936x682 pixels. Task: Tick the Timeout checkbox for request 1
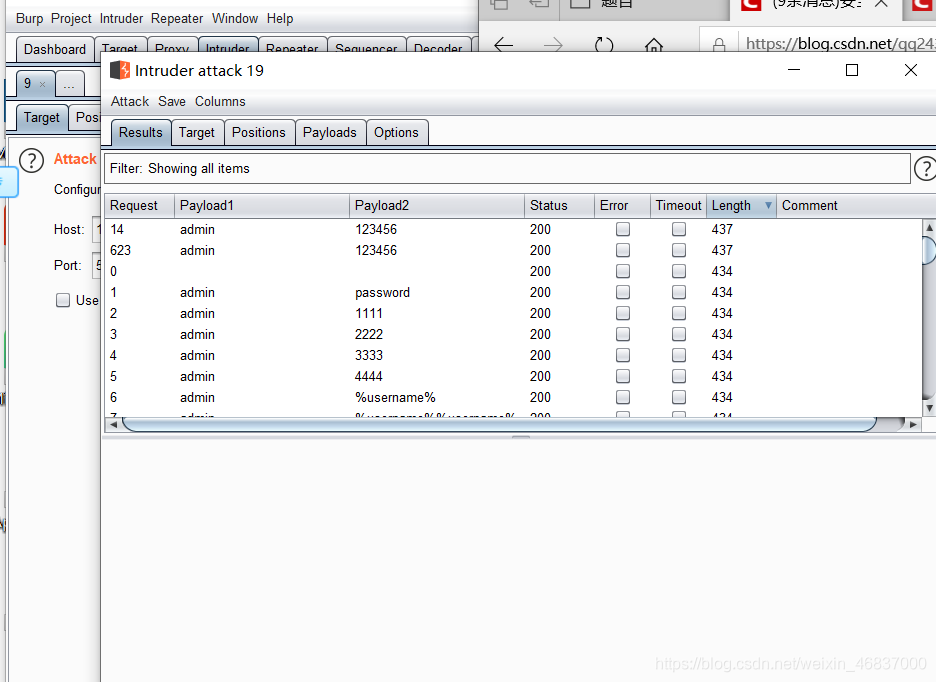point(679,292)
